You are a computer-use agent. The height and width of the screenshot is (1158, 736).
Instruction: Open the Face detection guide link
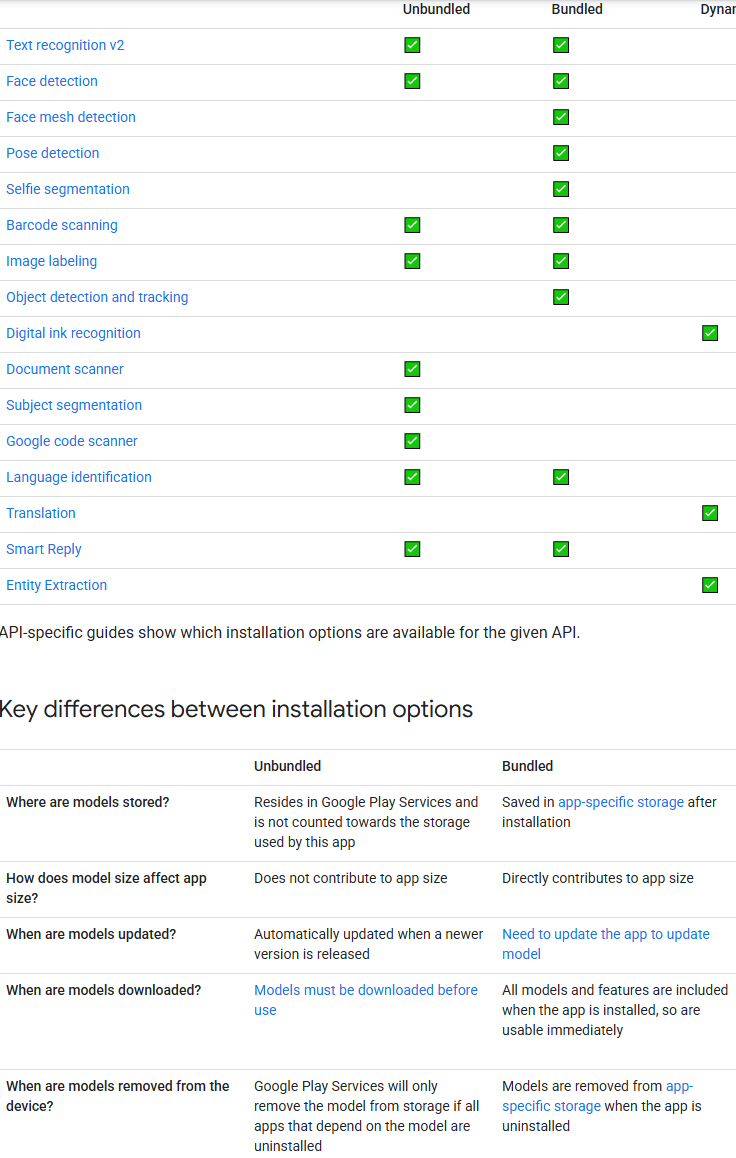click(52, 81)
